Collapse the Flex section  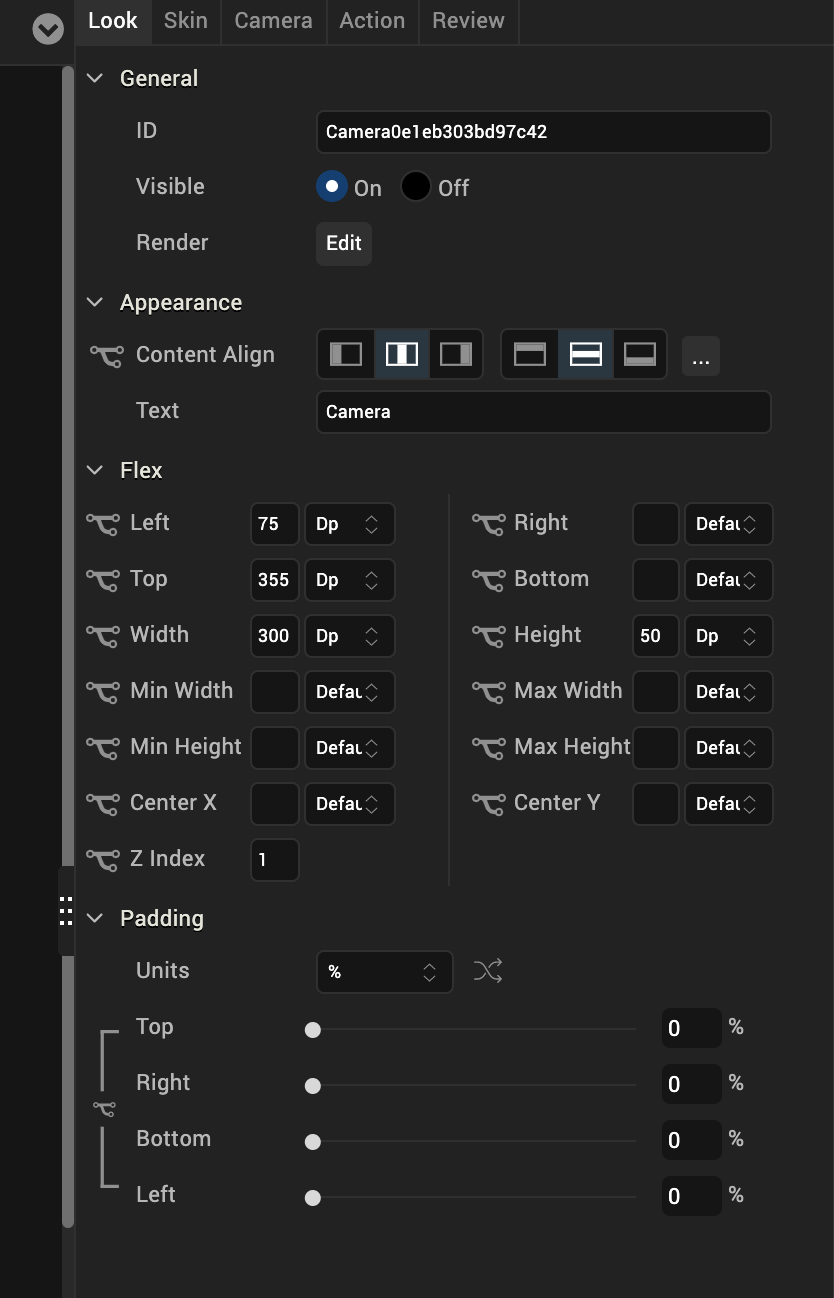(96, 470)
